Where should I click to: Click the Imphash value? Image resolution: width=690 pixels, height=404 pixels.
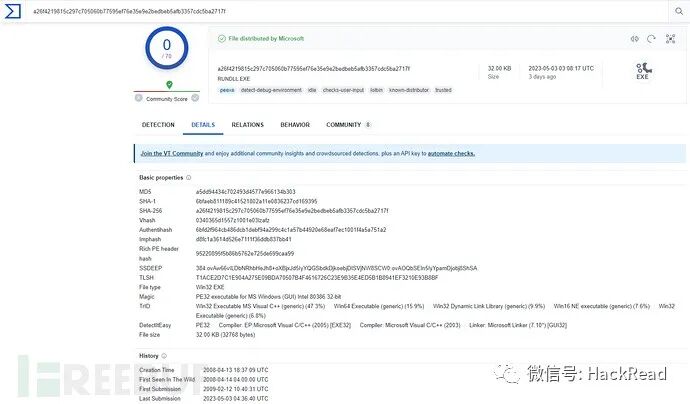[x=243, y=239]
